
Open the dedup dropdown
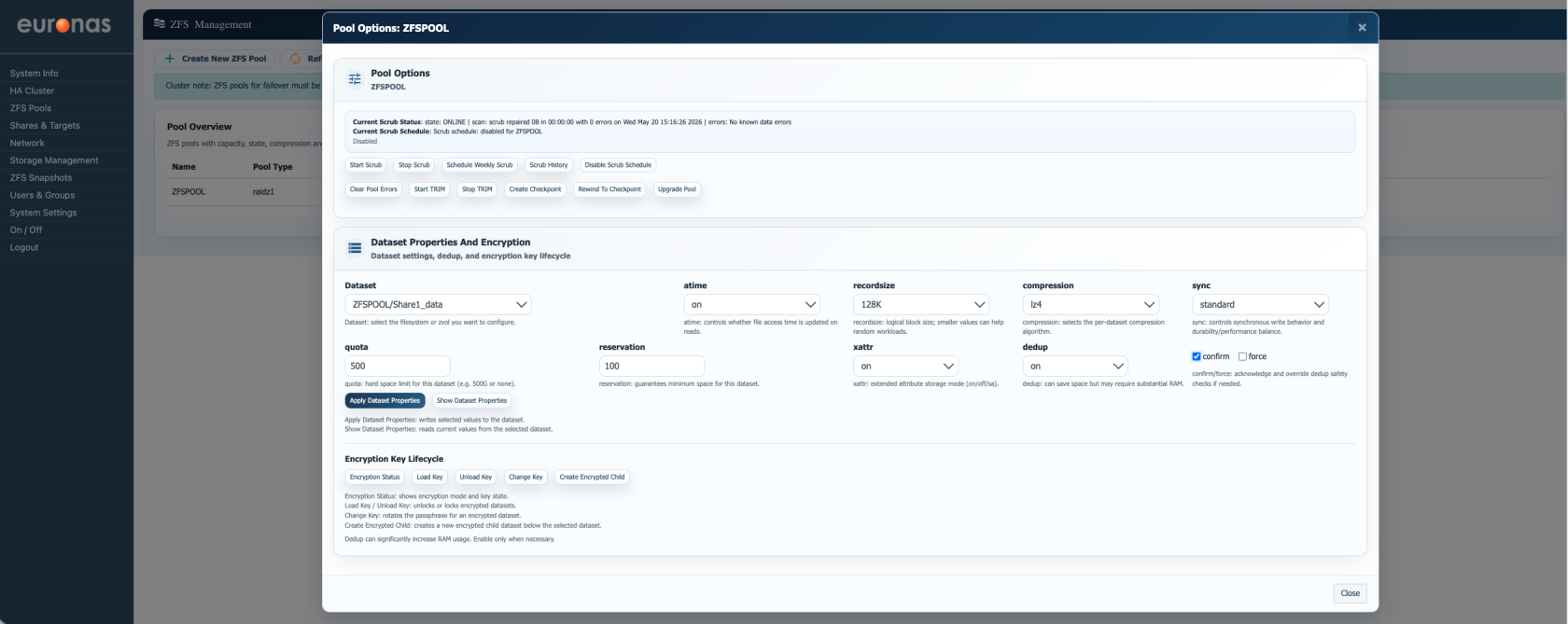[1075, 366]
